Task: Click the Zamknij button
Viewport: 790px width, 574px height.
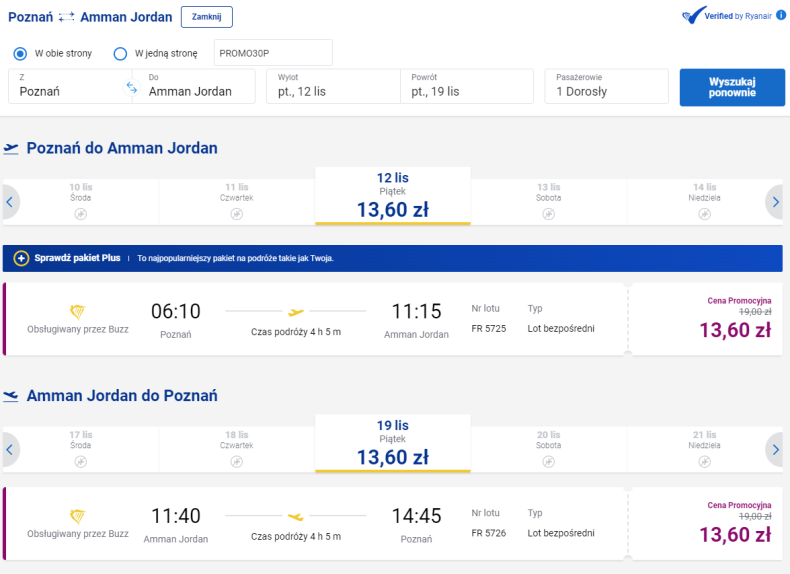Action: 207,17
